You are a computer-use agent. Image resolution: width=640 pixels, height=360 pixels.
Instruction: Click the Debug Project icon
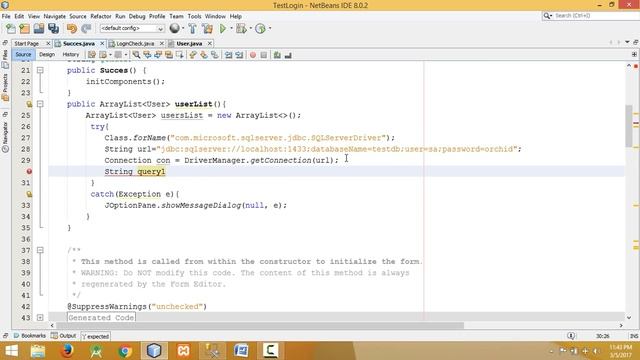point(241,29)
